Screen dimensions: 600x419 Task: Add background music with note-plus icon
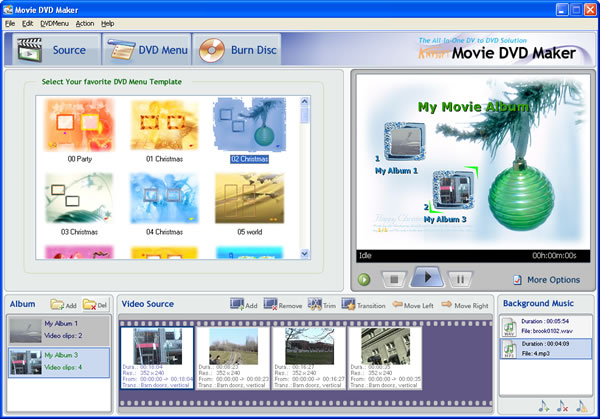(x=544, y=406)
